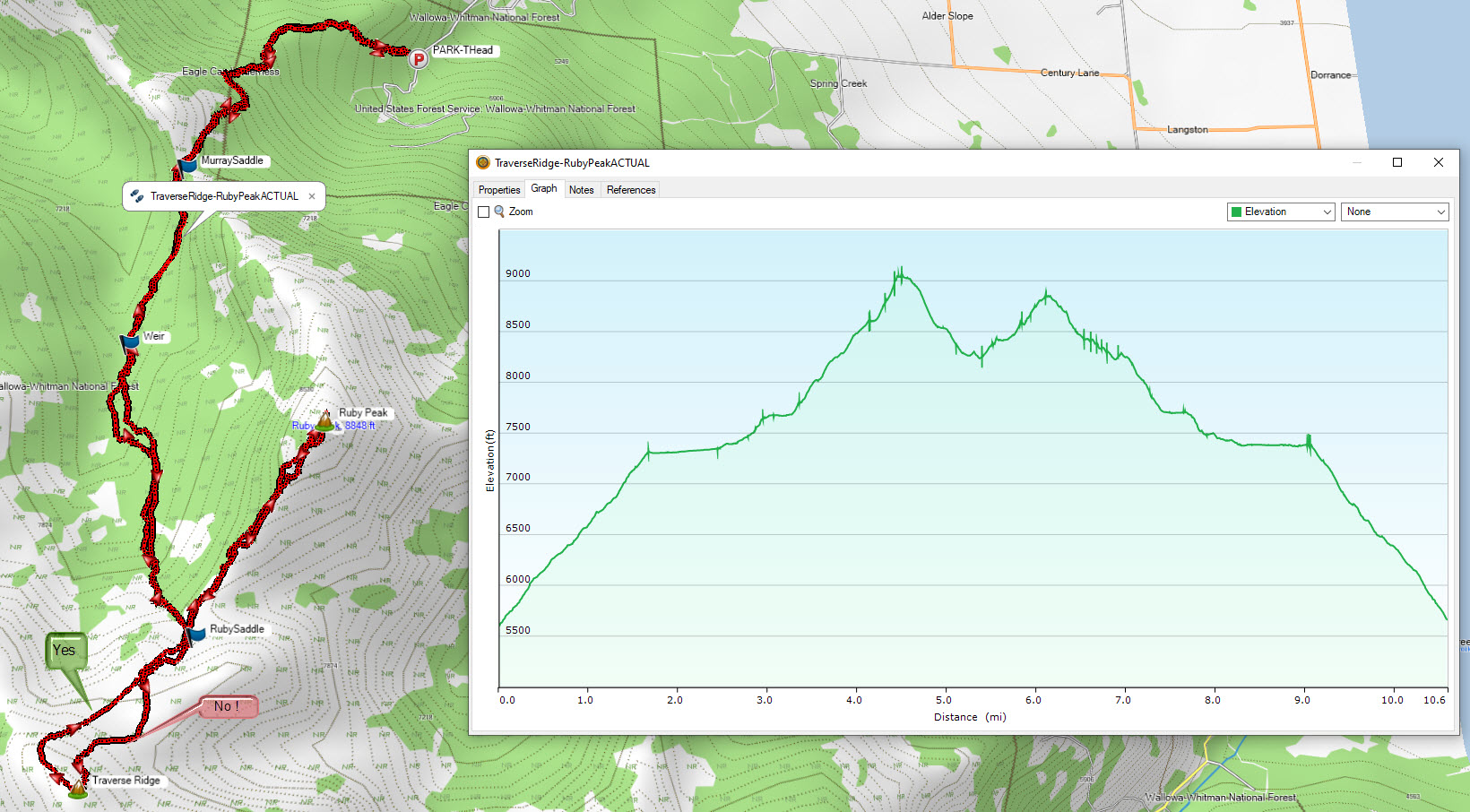Click the magnifier Zoom icon in graph
The width and height of the screenshot is (1470, 812).
click(x=499, y=212)
